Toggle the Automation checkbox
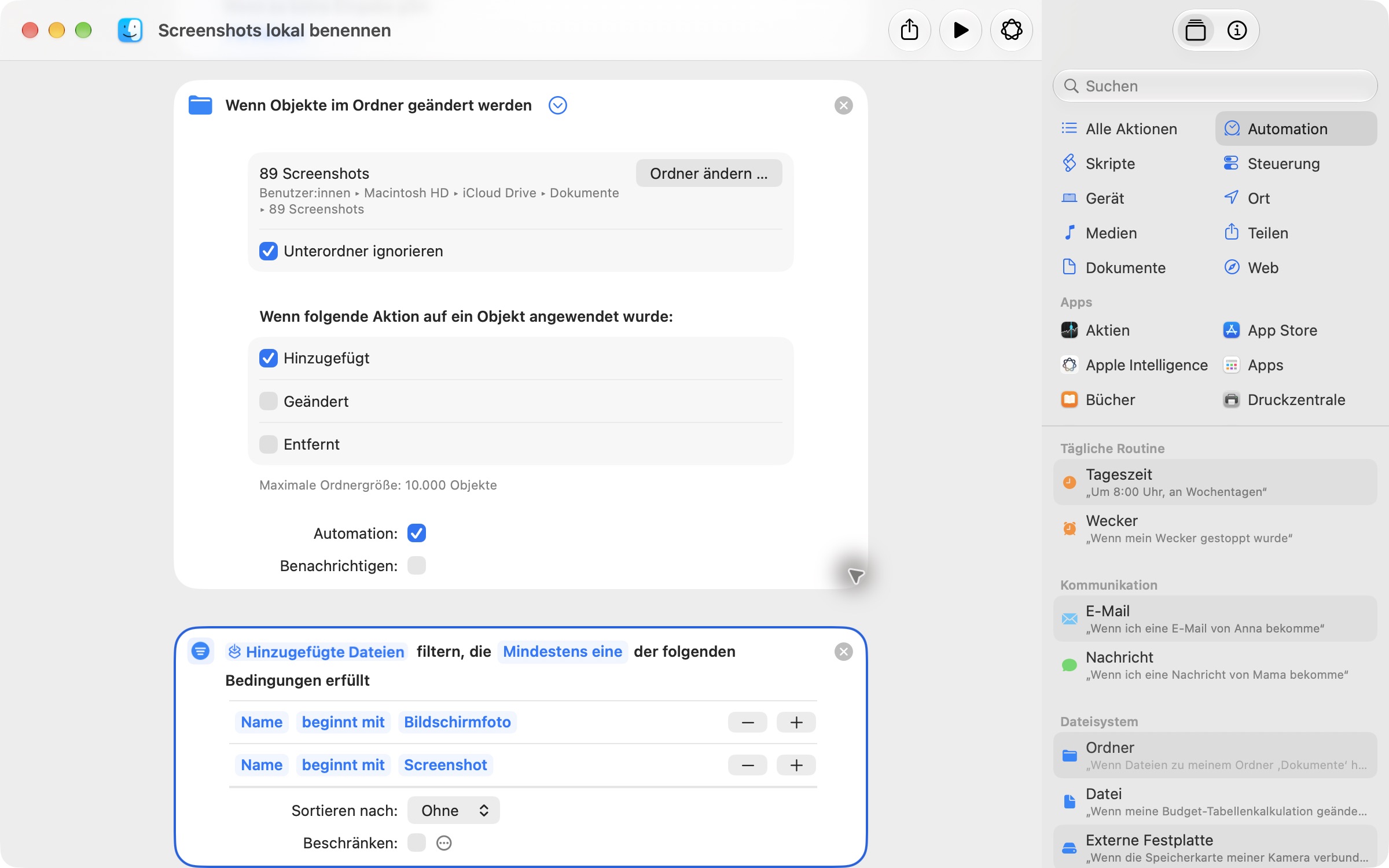 [x=417, y=533]
